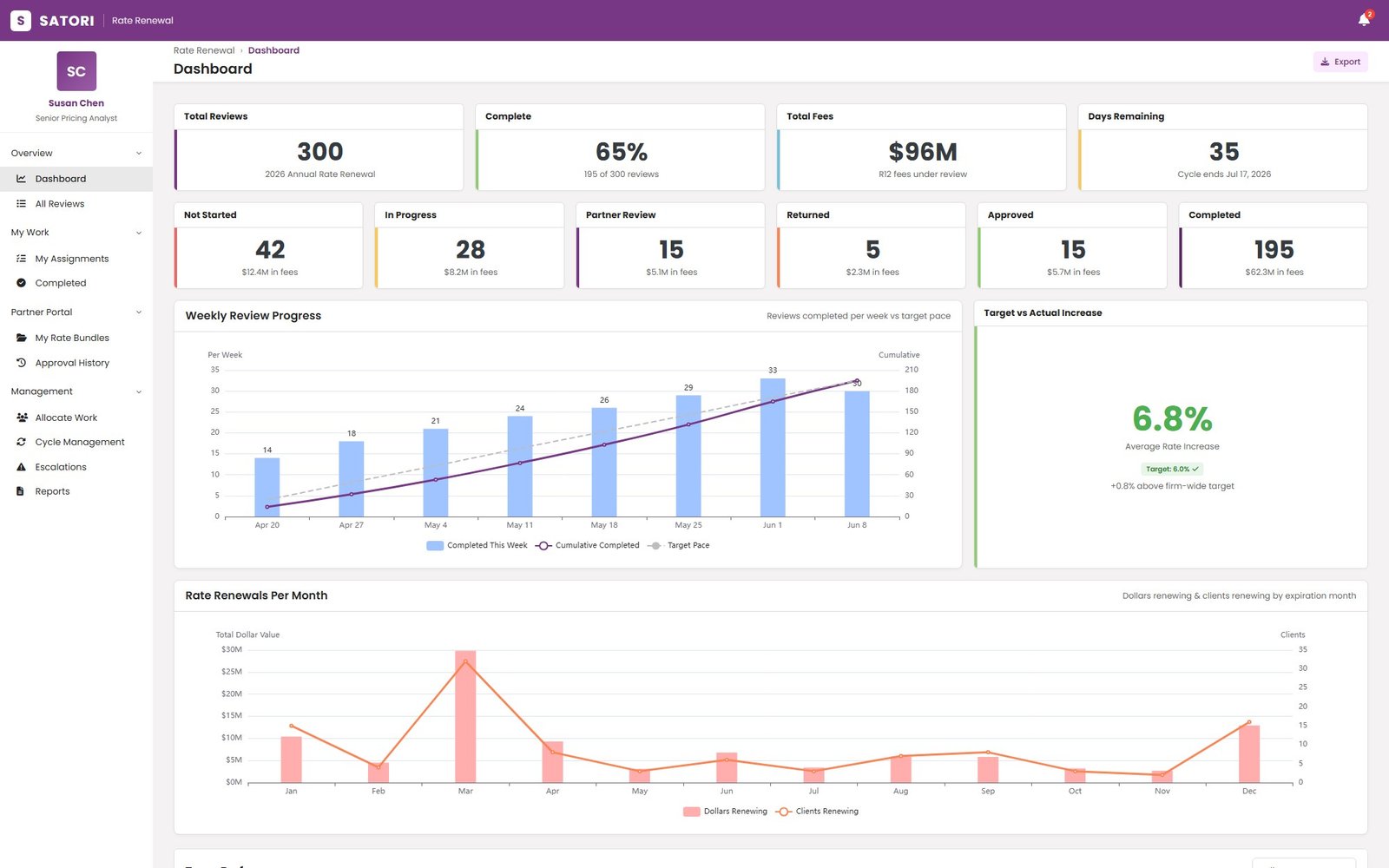Open Completed in the sidebar
This screenshot has width=1389, height=868.
(x=76, y=283)
